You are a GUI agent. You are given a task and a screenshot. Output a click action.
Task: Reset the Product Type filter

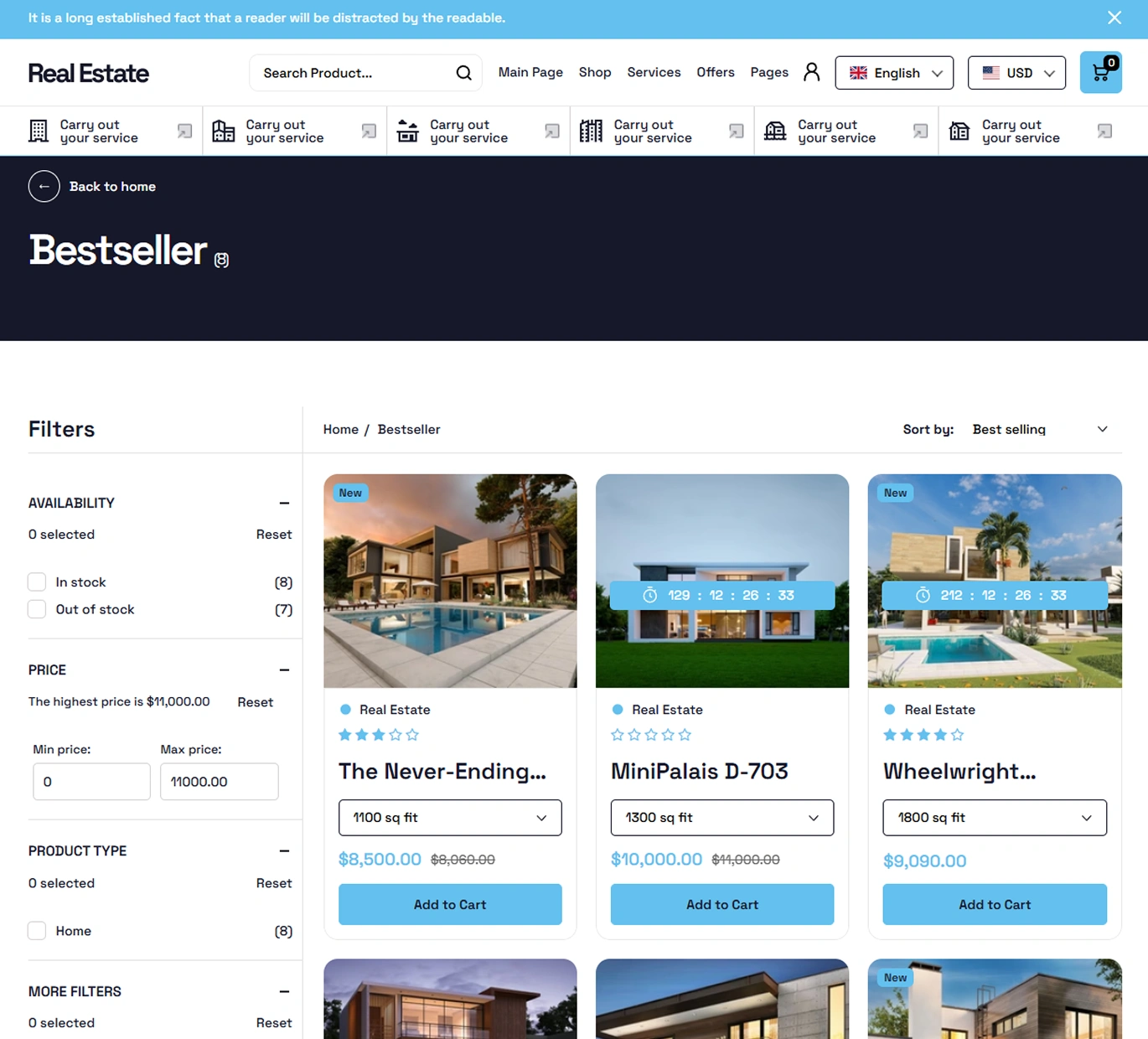click(x=274, y=883)
